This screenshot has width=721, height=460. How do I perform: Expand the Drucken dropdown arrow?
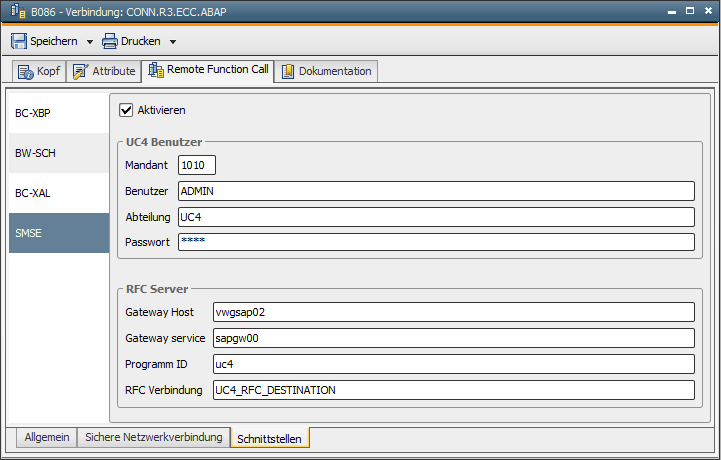[173, 42]
